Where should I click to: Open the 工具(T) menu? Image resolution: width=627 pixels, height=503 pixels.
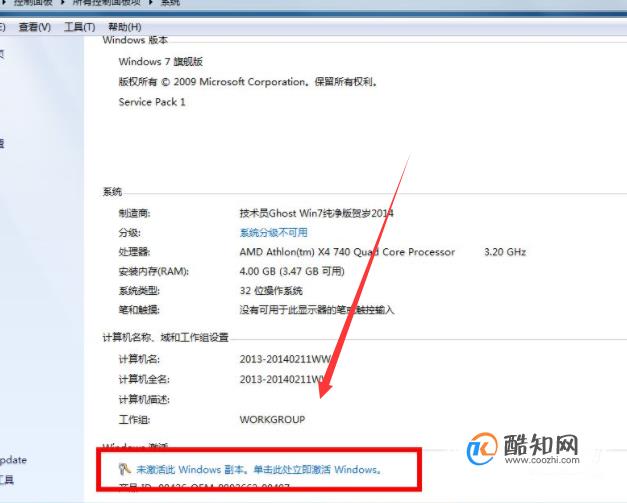point(80,27)
